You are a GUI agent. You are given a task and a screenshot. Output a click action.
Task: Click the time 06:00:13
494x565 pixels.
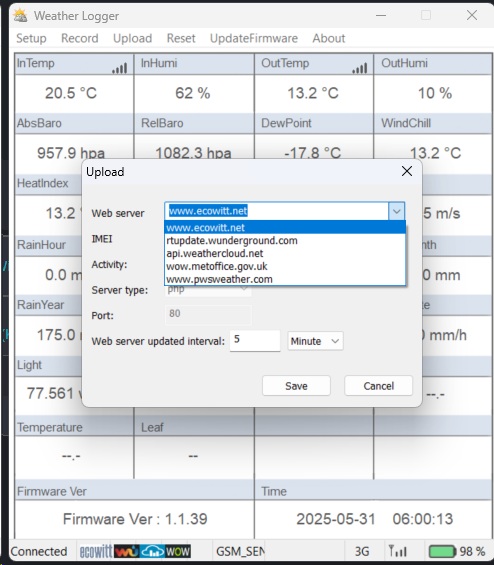423,519
